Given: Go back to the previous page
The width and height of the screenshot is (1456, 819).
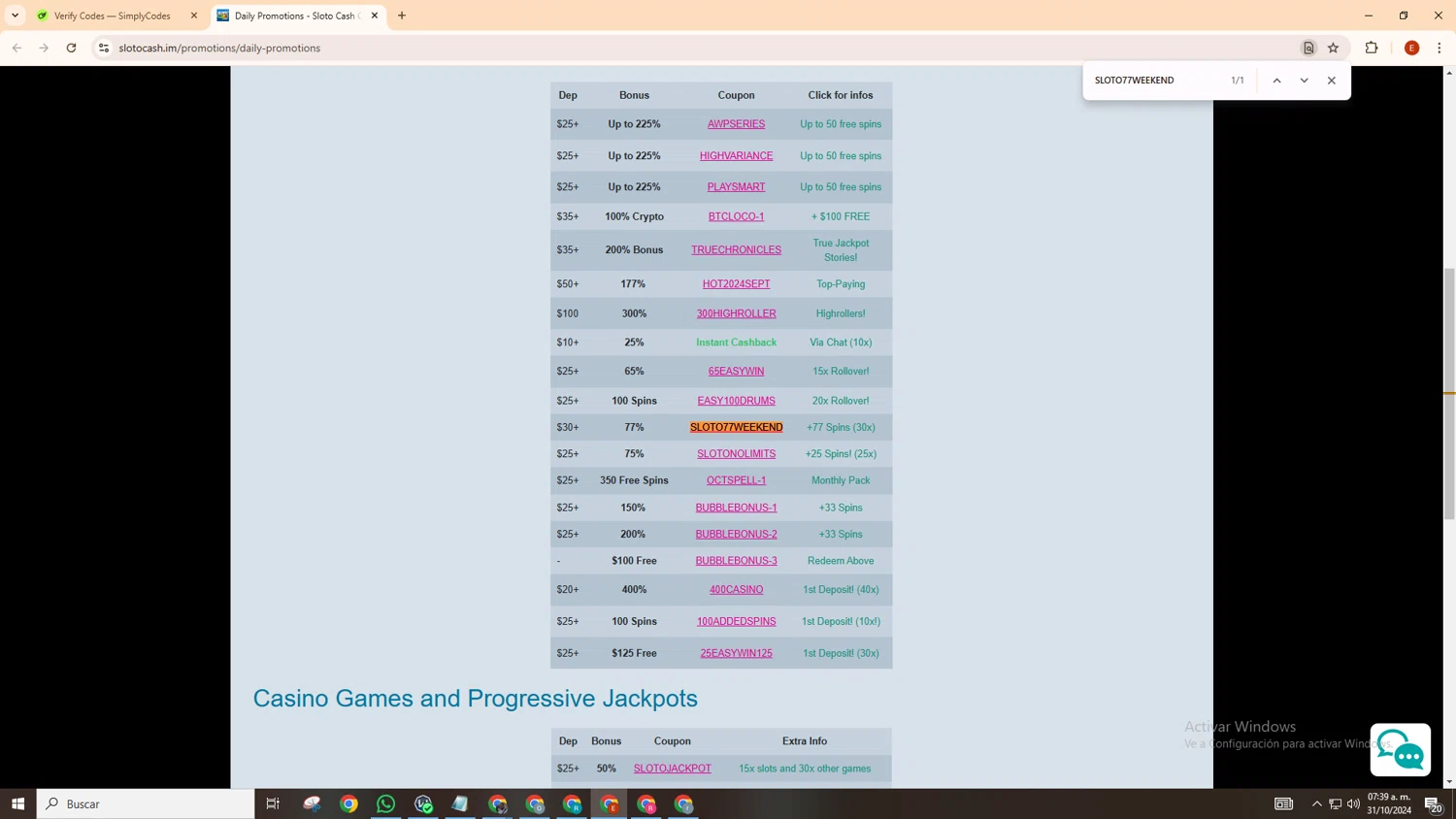Looking at the screenshot, I should 17,48.
